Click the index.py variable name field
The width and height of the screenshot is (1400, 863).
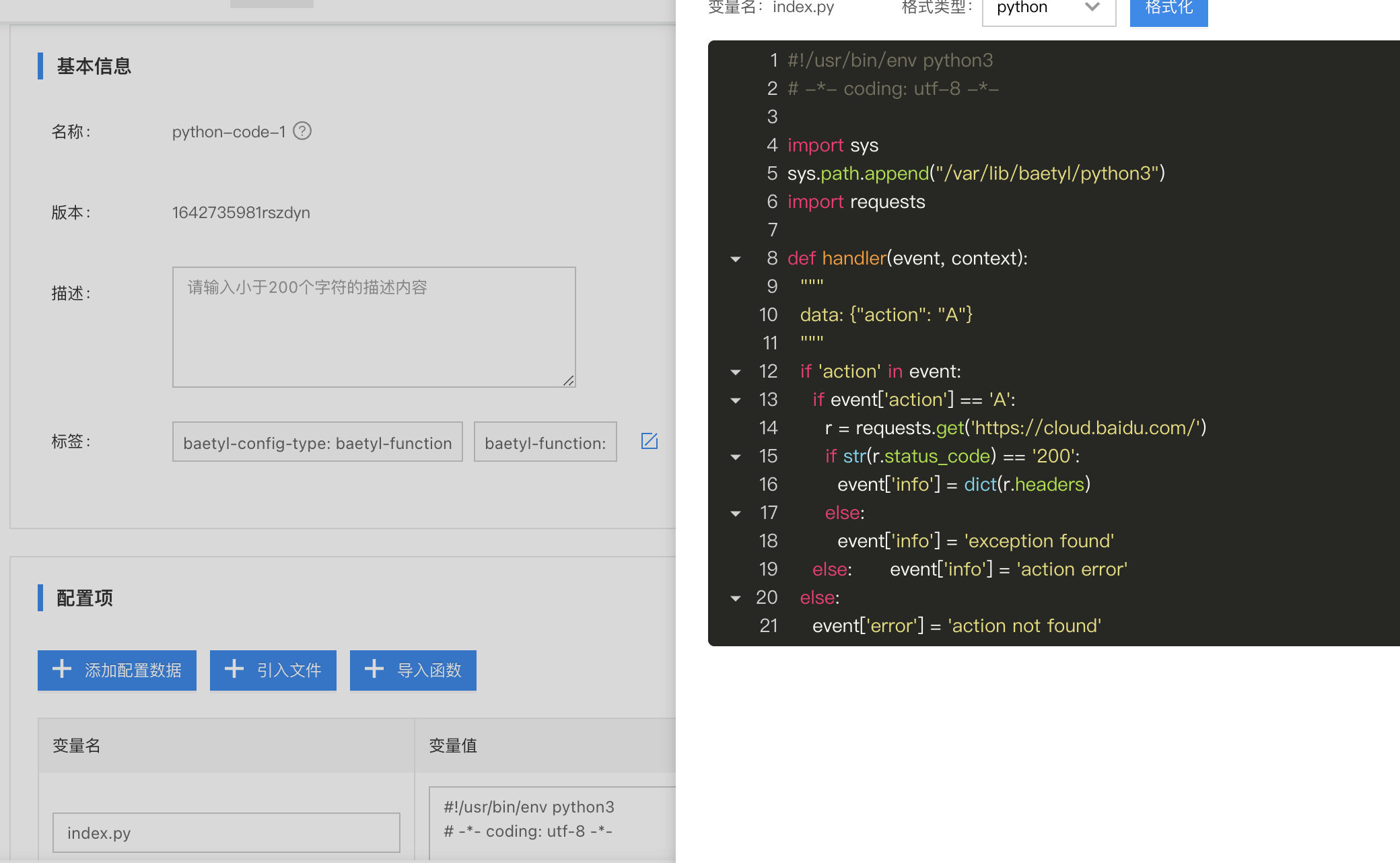click(x=226, y=833)
